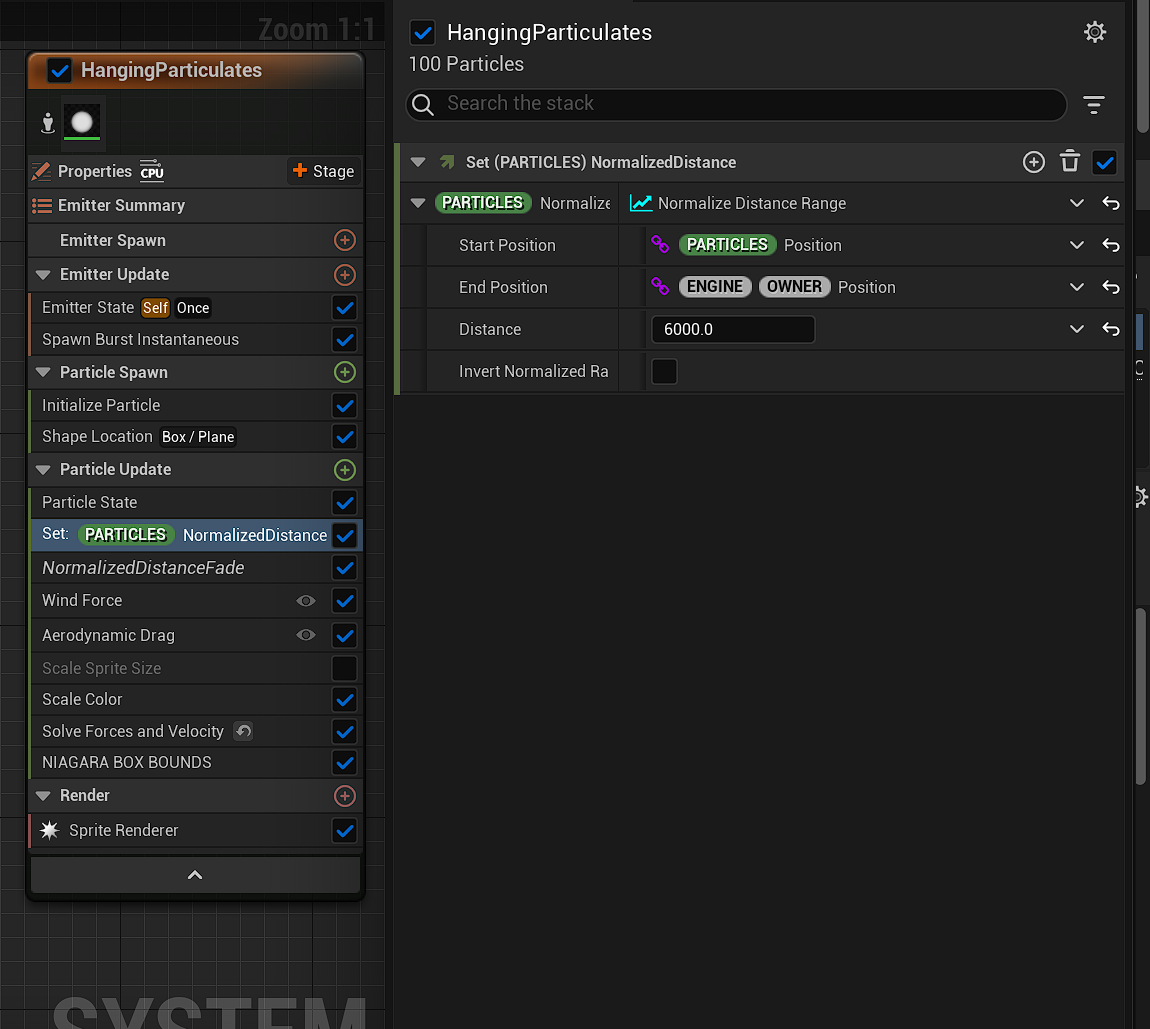Collapse the Particle Update group

click(x=43, y=470)
